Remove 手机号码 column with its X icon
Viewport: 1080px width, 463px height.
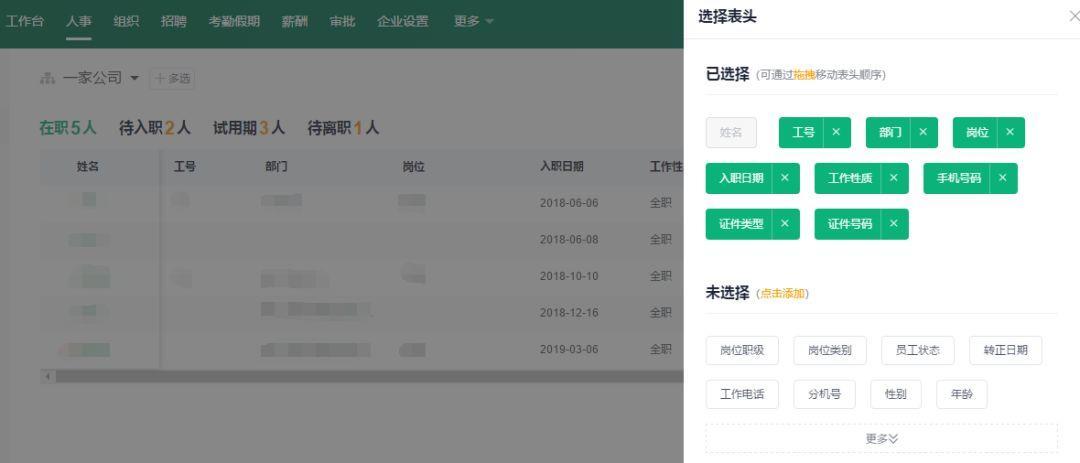pyautogui.click(x=1002, y=178)
